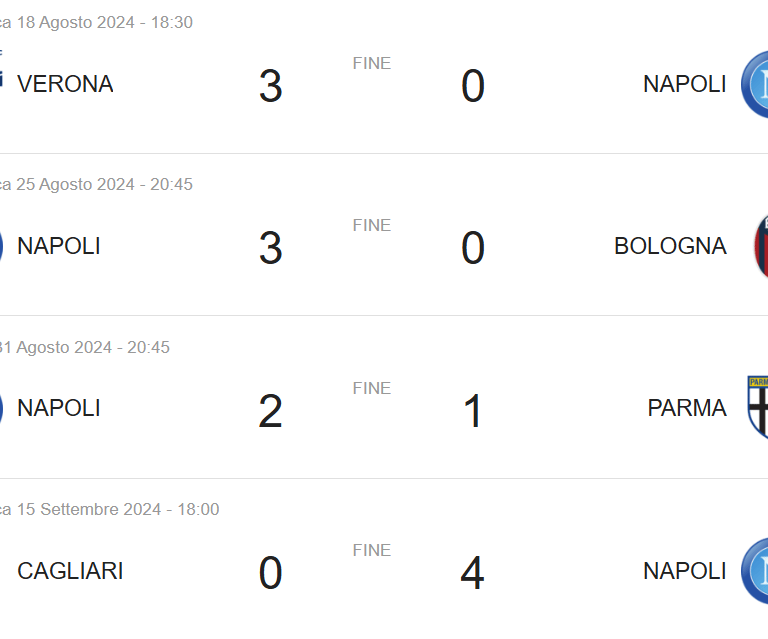
Task: Open the BOLOGNA team name
Action: click(x=670, y=246)
